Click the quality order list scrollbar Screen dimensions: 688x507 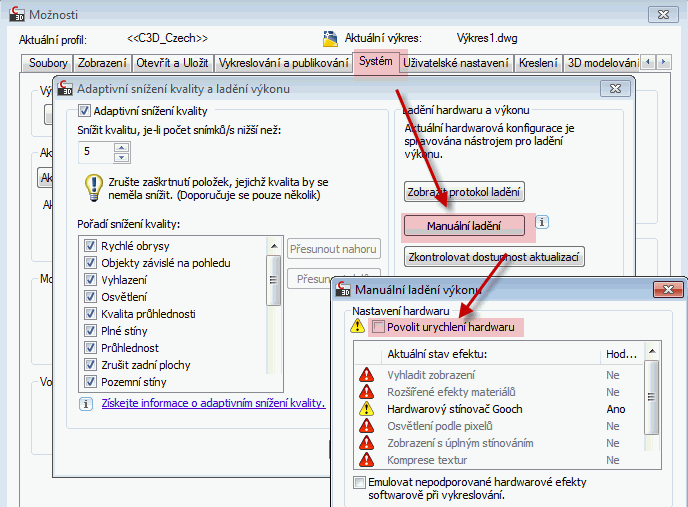pos(273,290)
